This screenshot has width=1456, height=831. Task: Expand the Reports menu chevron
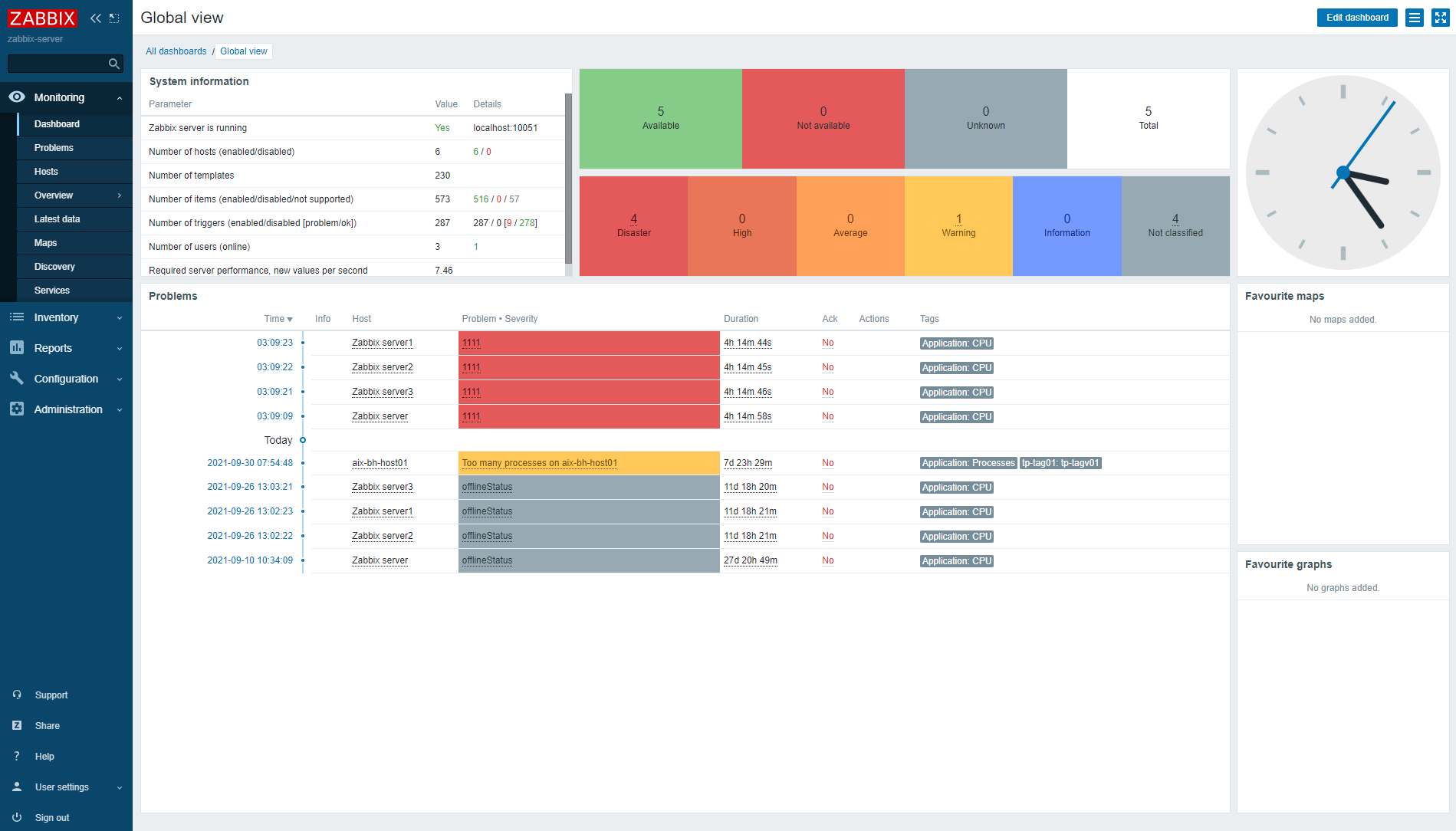[120, 349]
